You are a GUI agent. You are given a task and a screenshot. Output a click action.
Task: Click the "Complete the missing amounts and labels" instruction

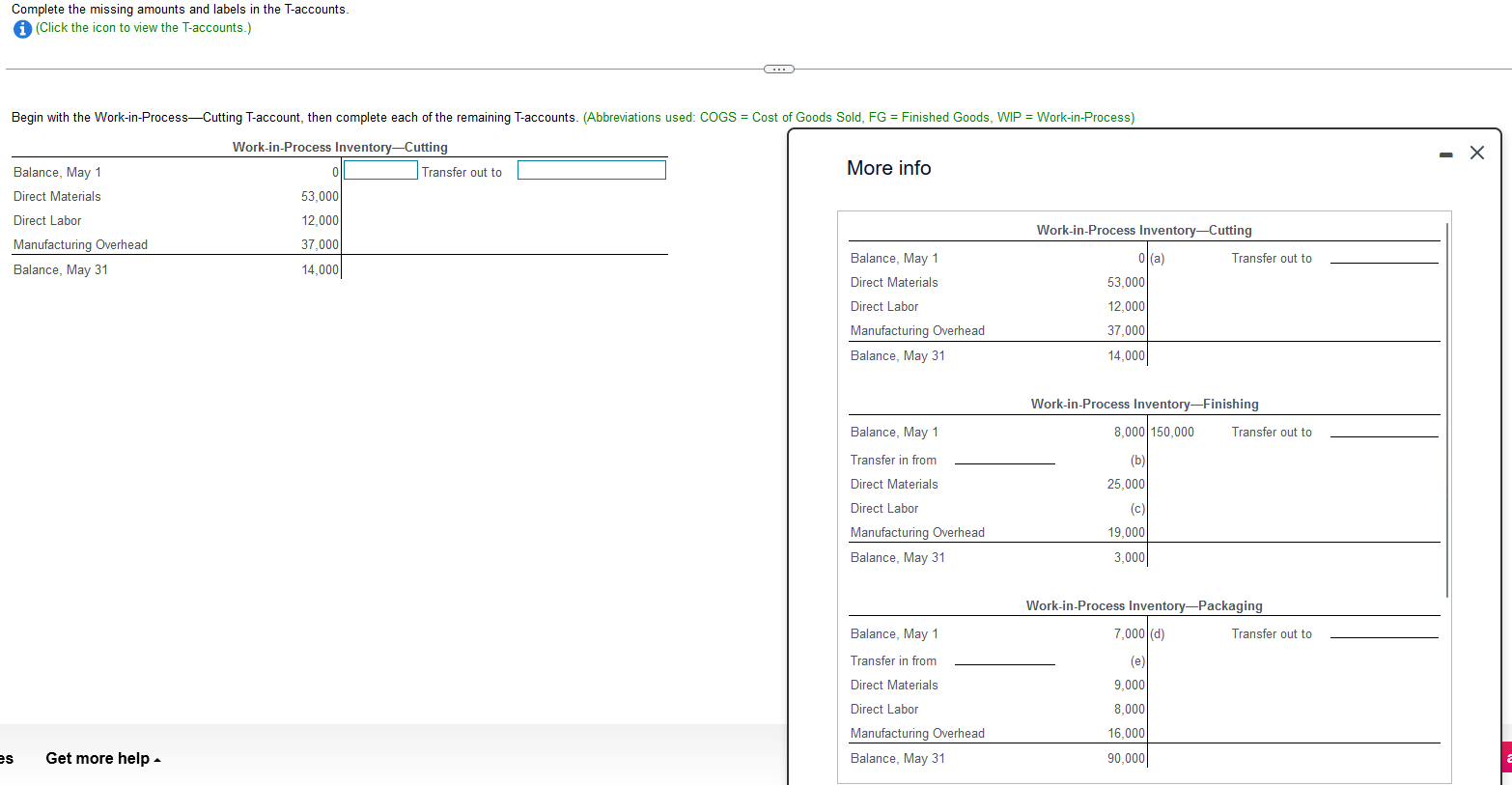pos(181,10)
